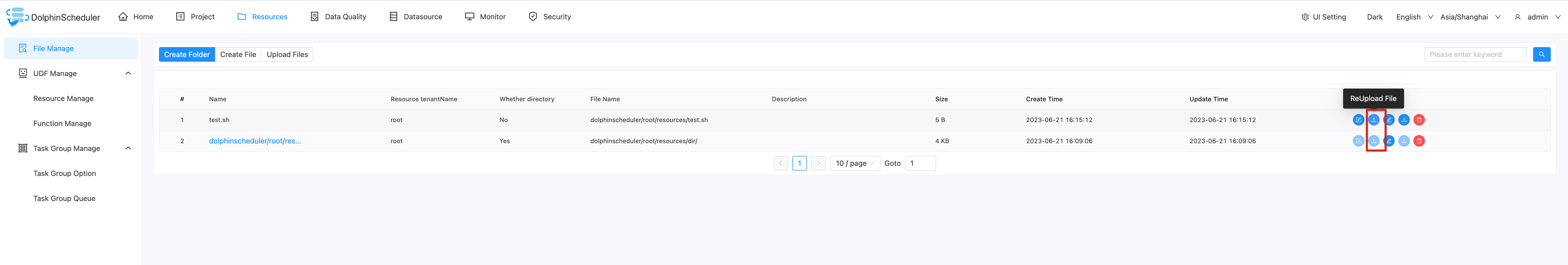This screenshot has height=265, width=1568.
Task: Delete the dir folder row
Action: point(1419,141)
